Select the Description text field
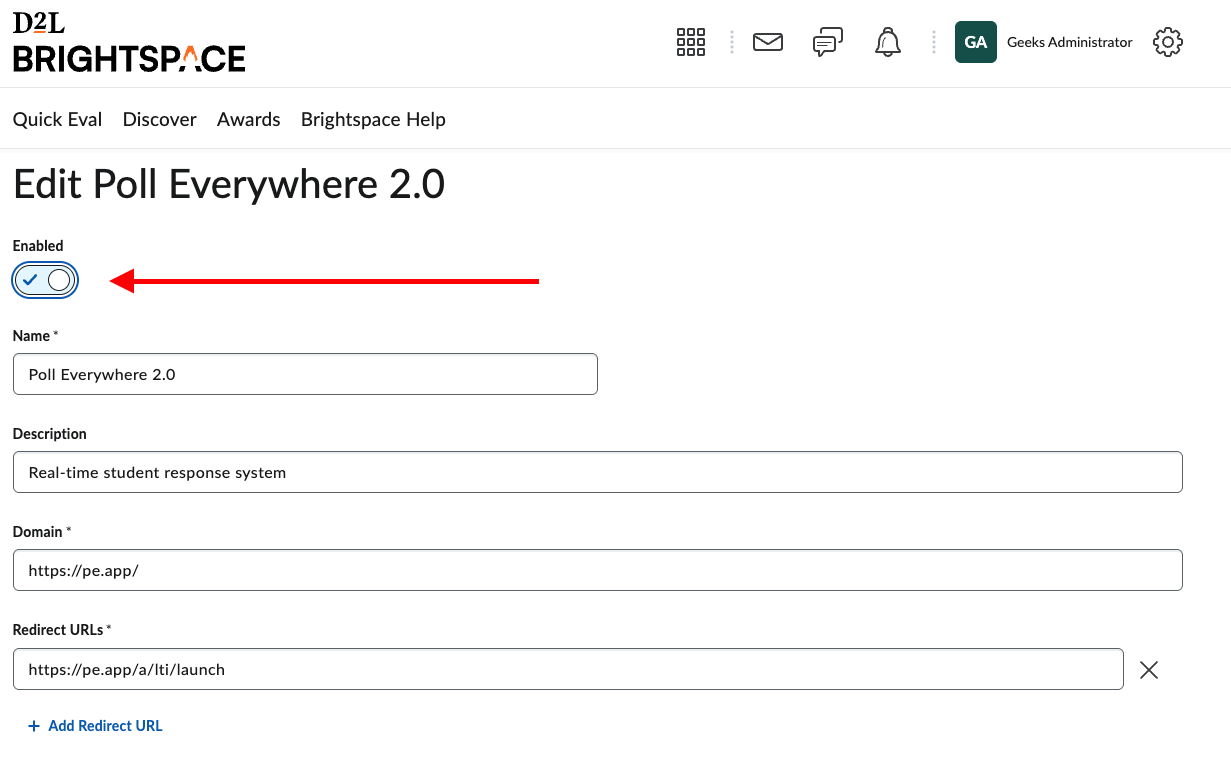Image resolution: width=1231 pixels, height=760 pixels. [x=597, y=471]
